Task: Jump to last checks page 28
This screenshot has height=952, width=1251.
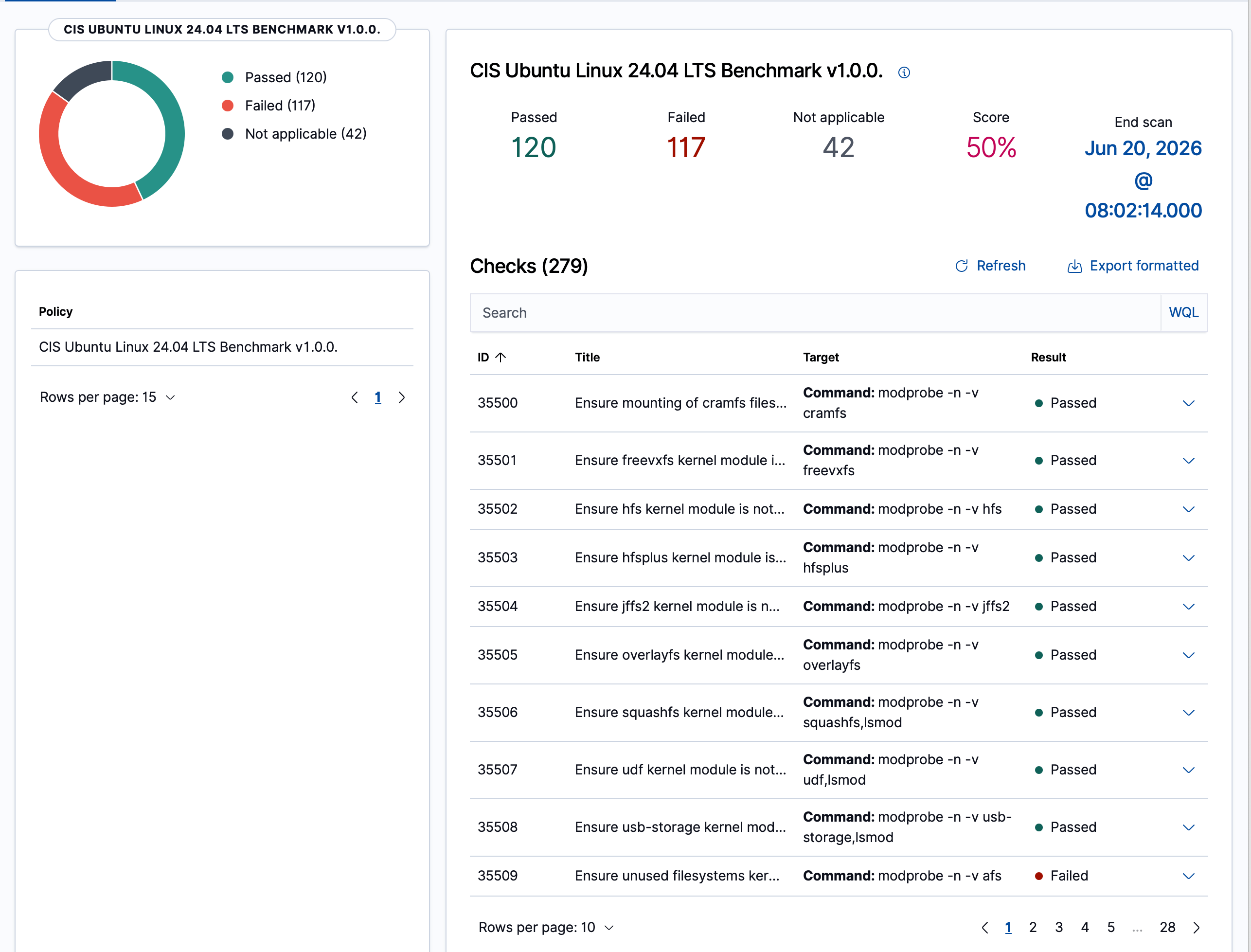Action: (1168, 928)
